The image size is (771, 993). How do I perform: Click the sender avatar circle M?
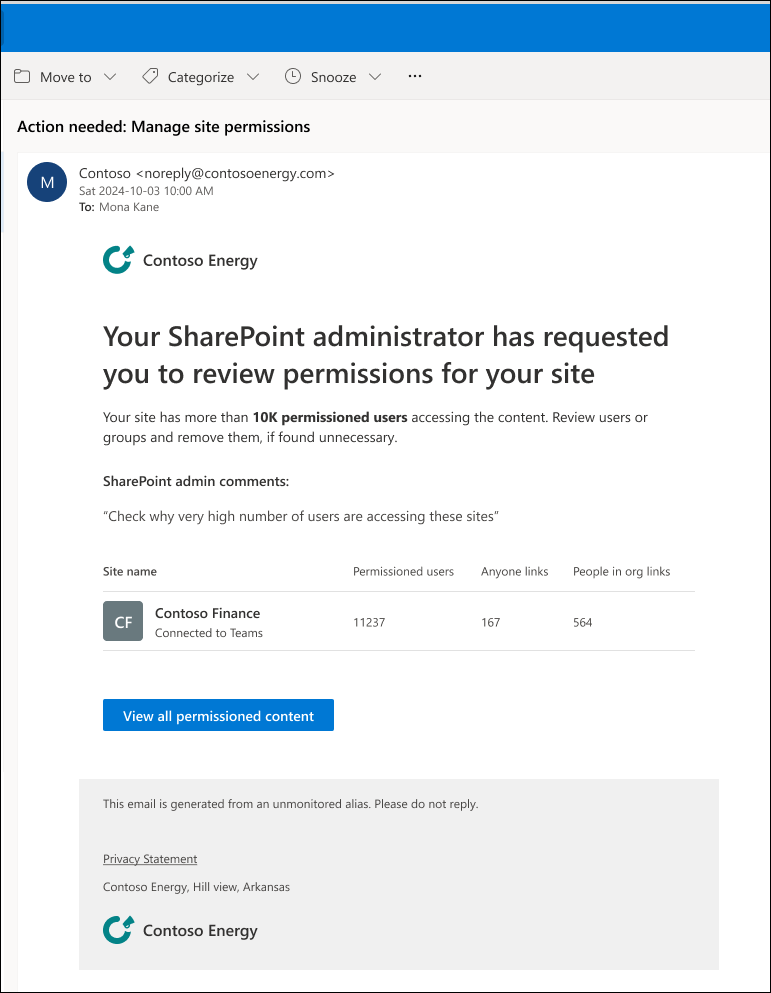coord(47,181)
